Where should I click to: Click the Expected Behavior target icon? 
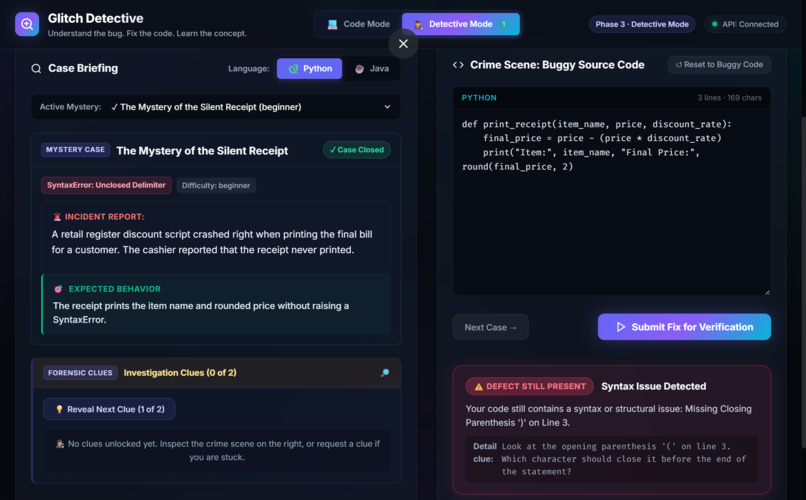pyautogui.click(x=58, y=289)
